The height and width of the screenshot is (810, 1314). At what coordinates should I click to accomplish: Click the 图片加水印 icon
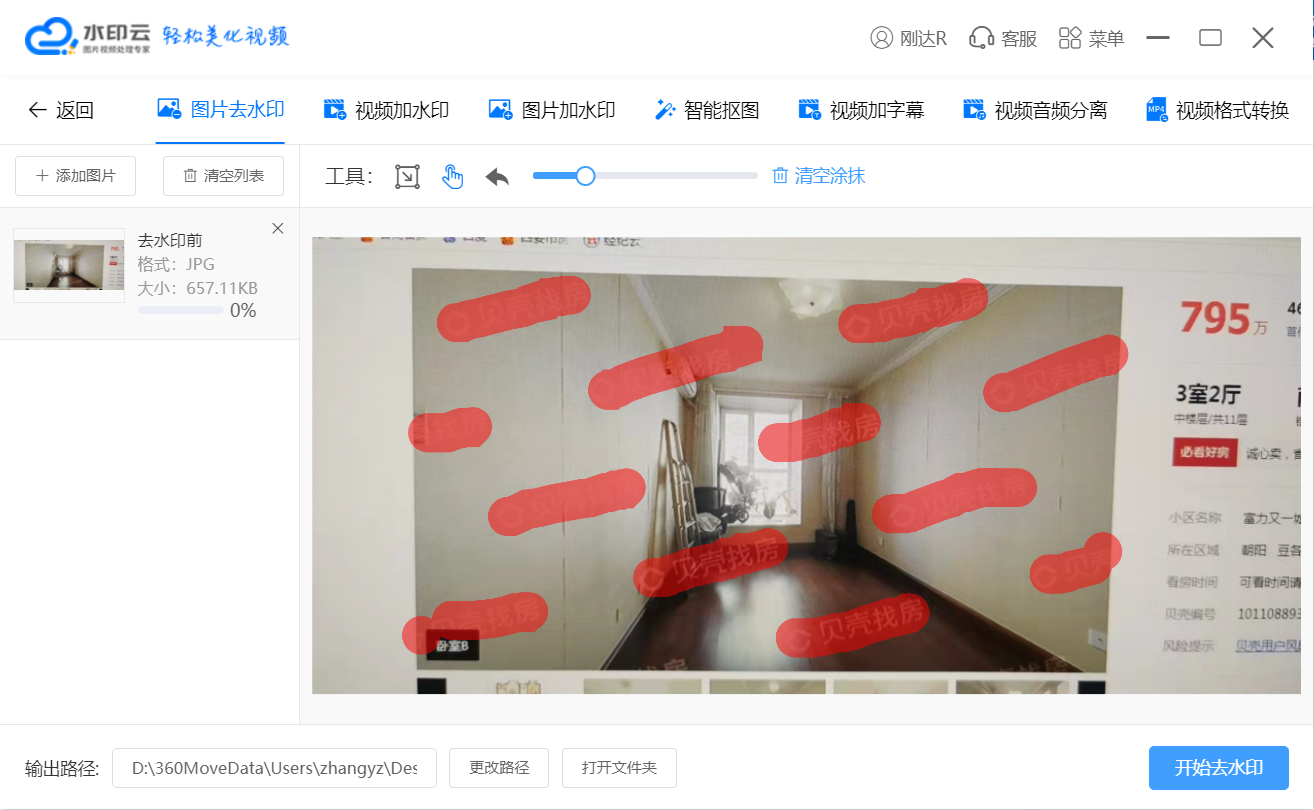[500, 110]
